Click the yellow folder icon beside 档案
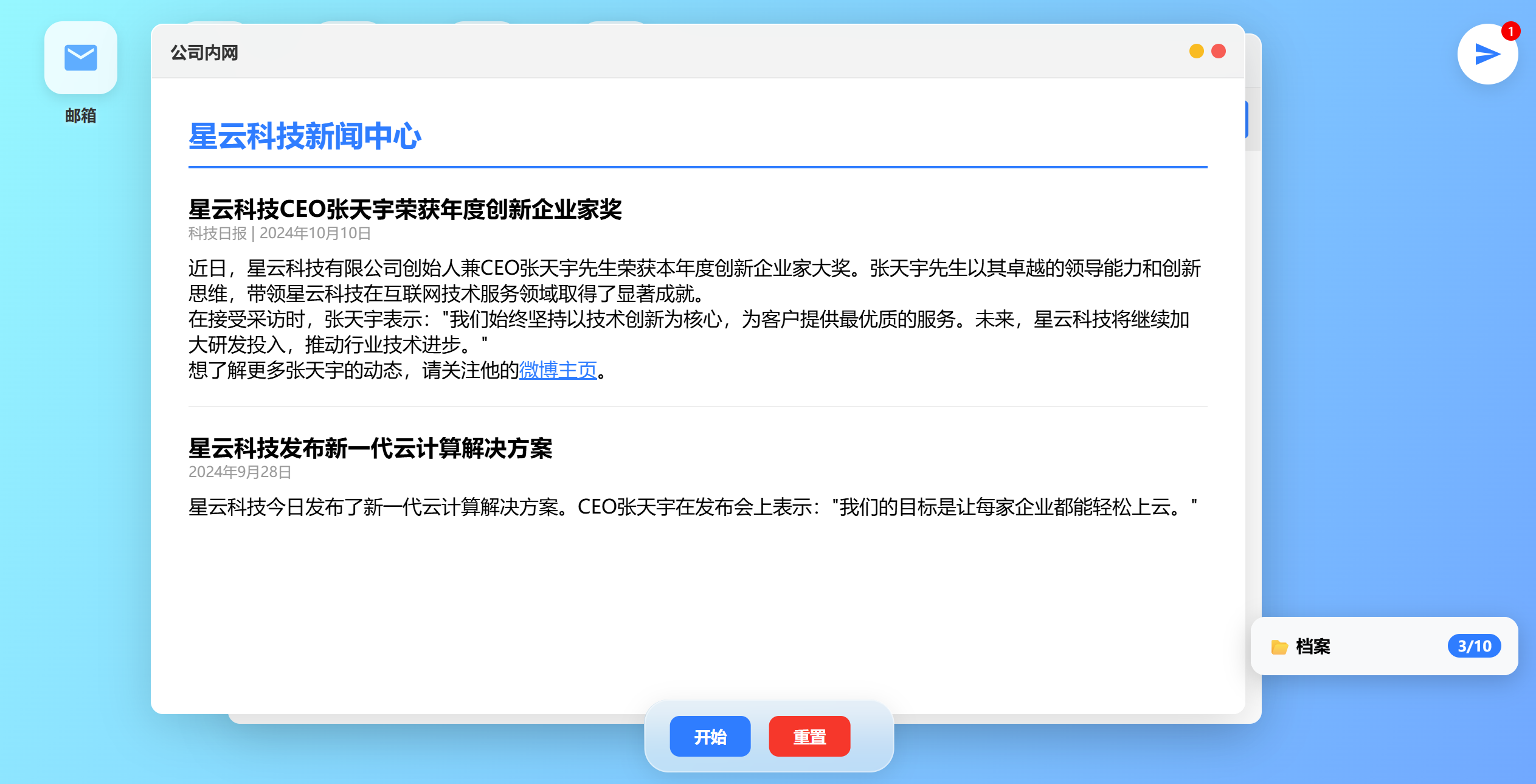 [x=1279, y=647]
